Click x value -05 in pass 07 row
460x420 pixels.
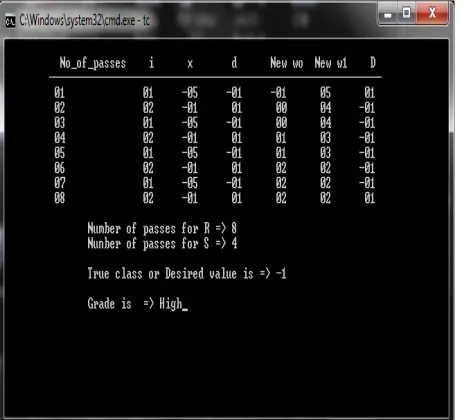(190, 183)
